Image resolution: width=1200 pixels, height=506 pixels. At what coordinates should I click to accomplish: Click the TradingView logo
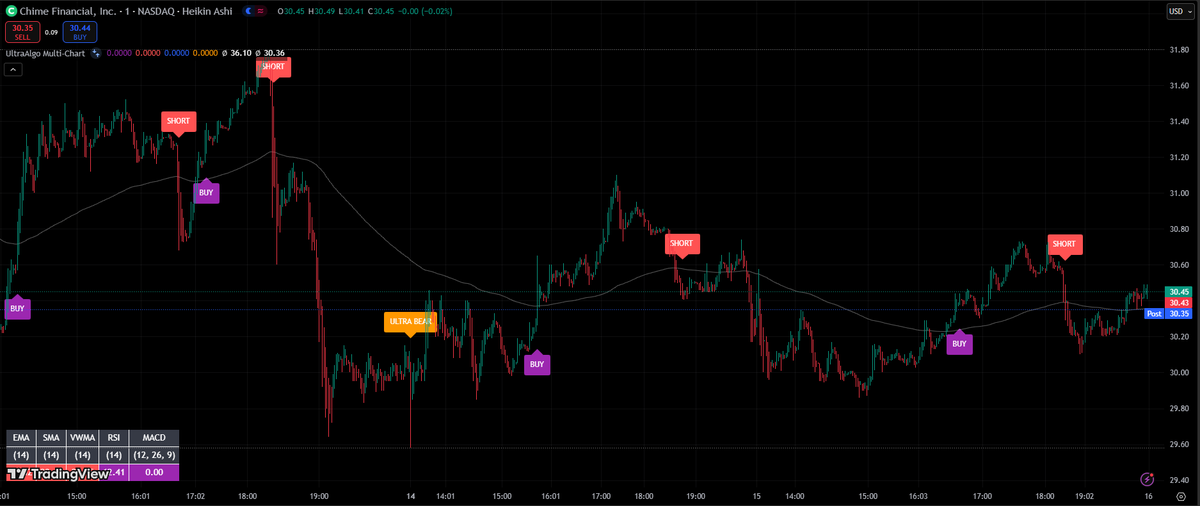click(x=57, y=474)
